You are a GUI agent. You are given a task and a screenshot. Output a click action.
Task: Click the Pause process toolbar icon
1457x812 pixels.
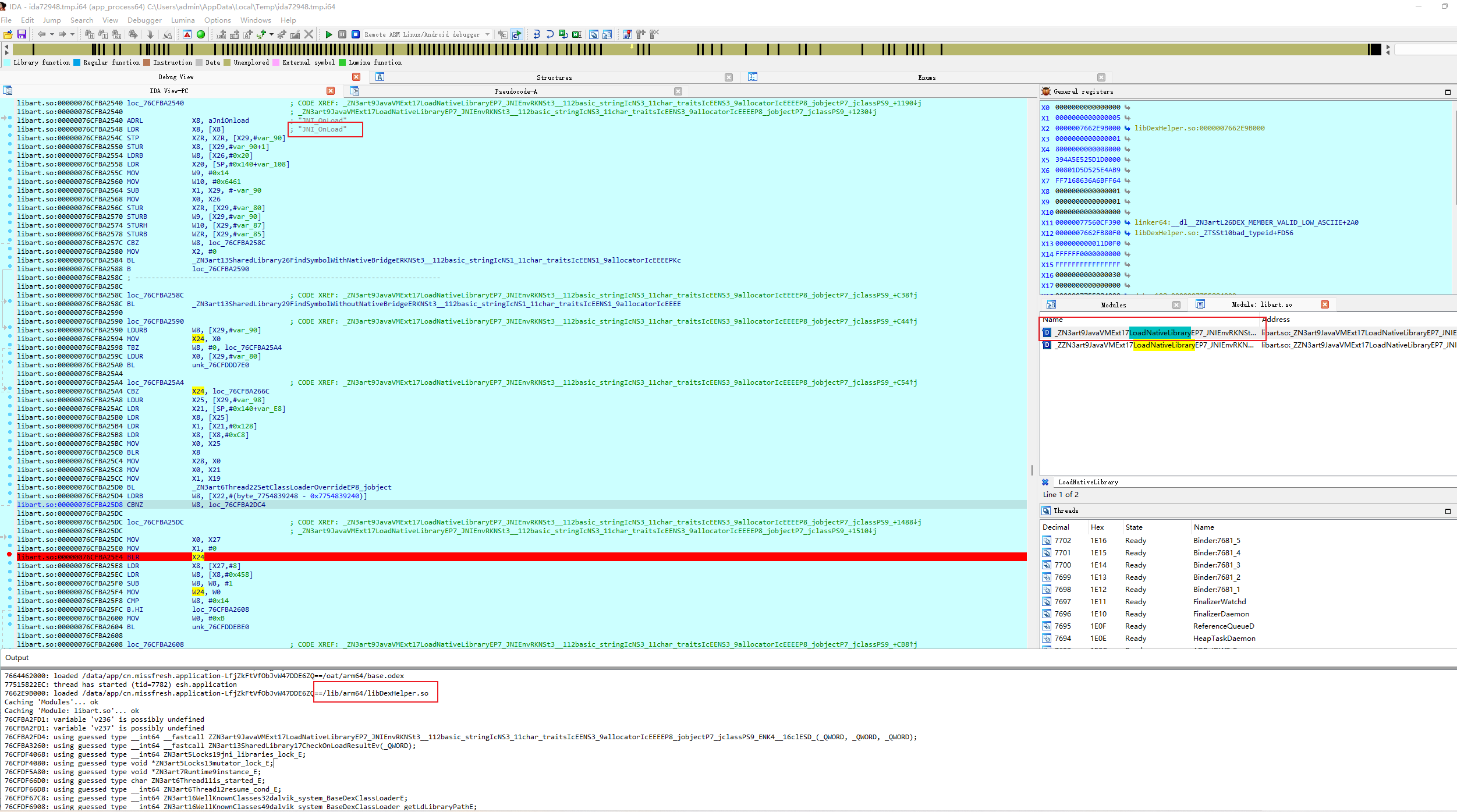pyautogui.click(x=342, y=34)
